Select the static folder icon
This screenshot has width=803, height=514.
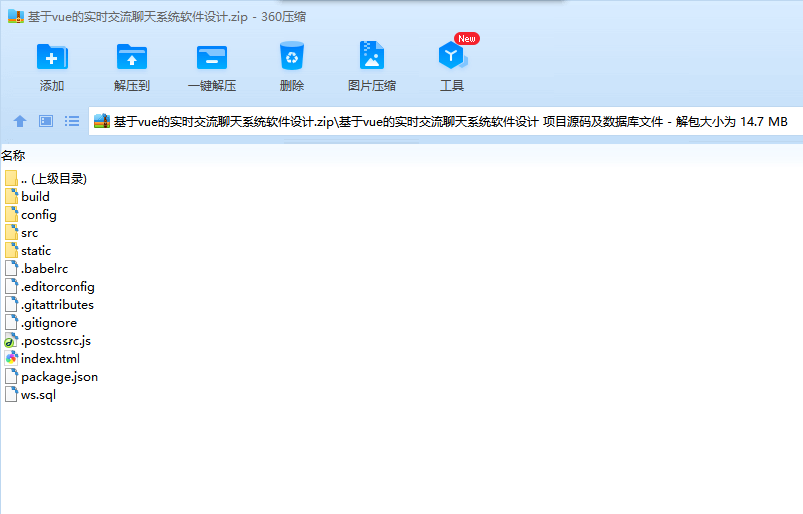[11, 250]
